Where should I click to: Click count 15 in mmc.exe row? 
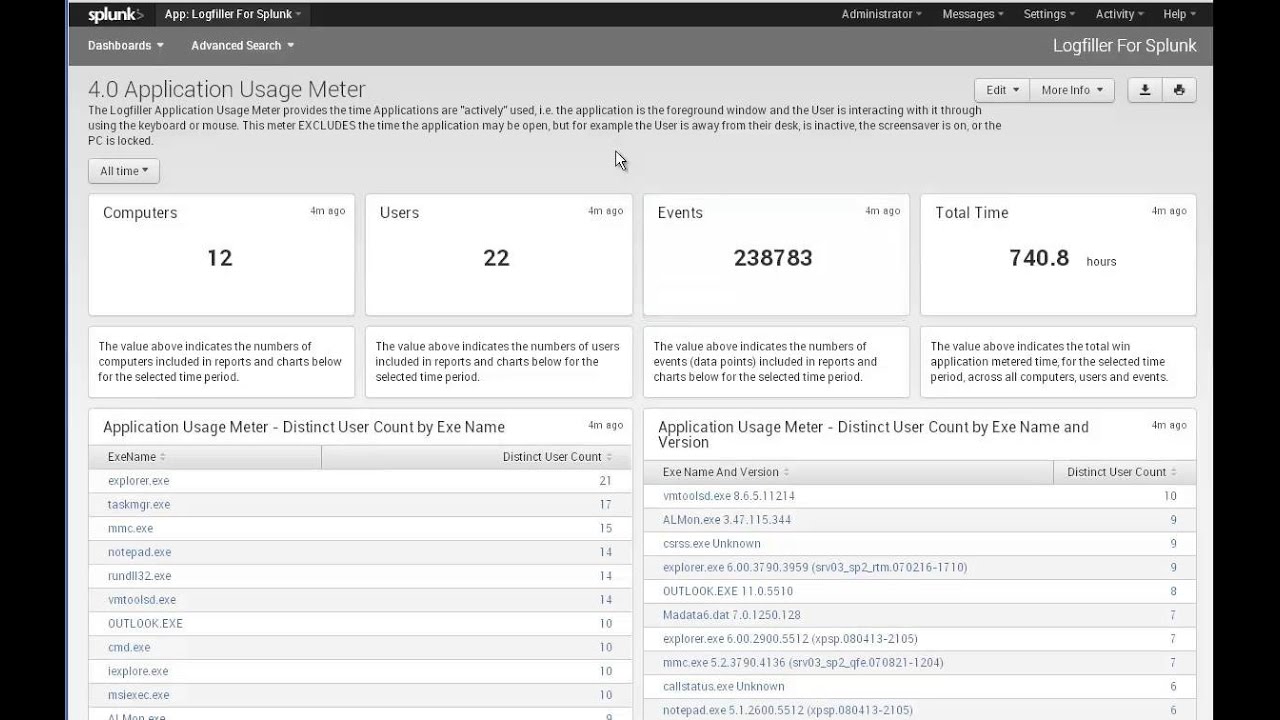605,529
